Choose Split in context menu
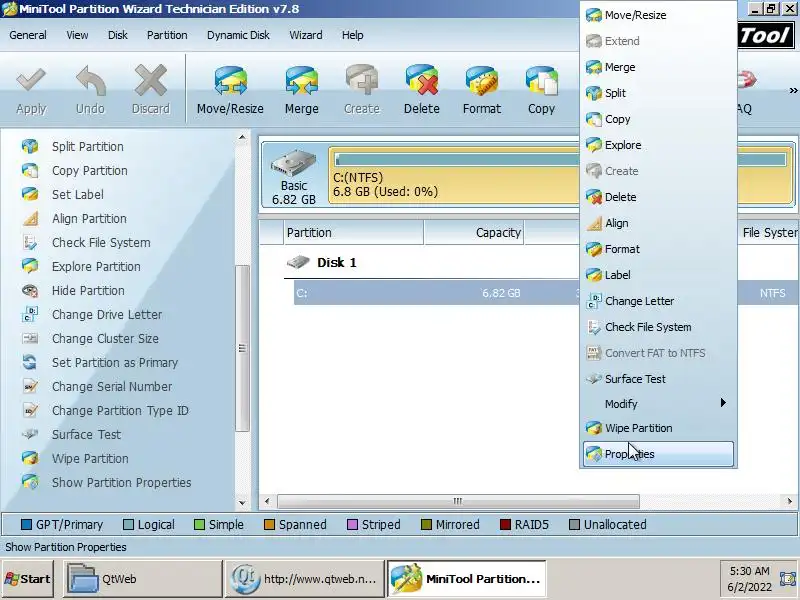The image size is (800, 600). (658, 93)
